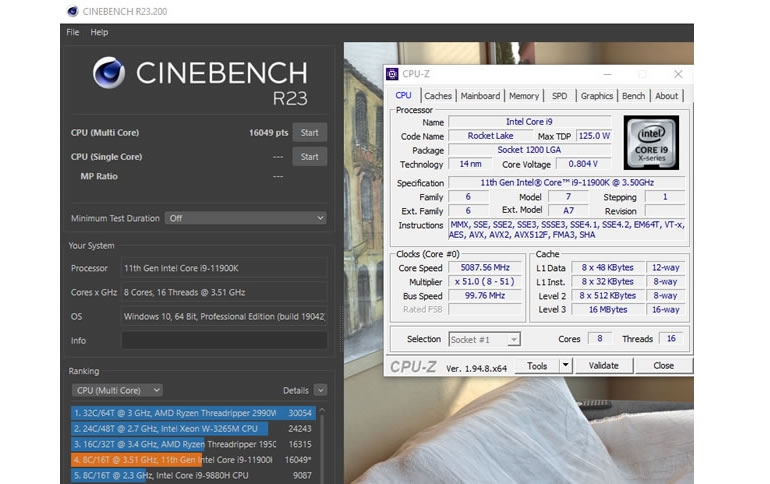This screenshot has height=484, width=770.
Task: Click the Code Name value Rocket Lake
Action: (x=490, y=135)
